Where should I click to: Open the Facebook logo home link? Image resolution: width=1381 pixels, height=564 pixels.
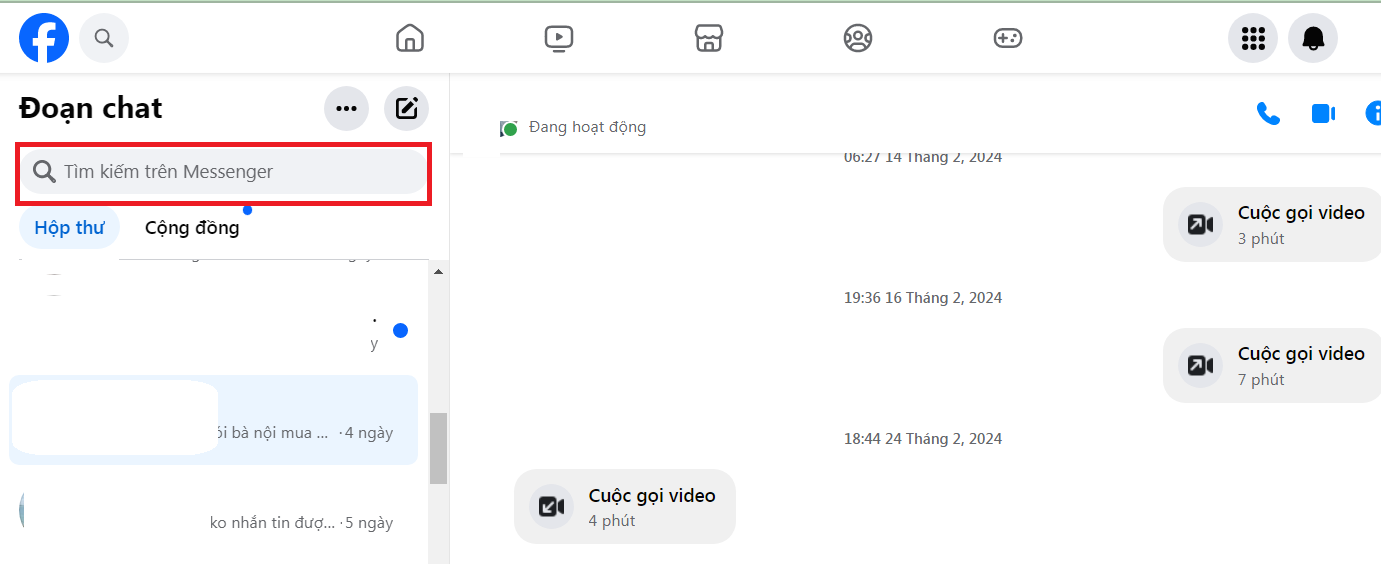44,38
